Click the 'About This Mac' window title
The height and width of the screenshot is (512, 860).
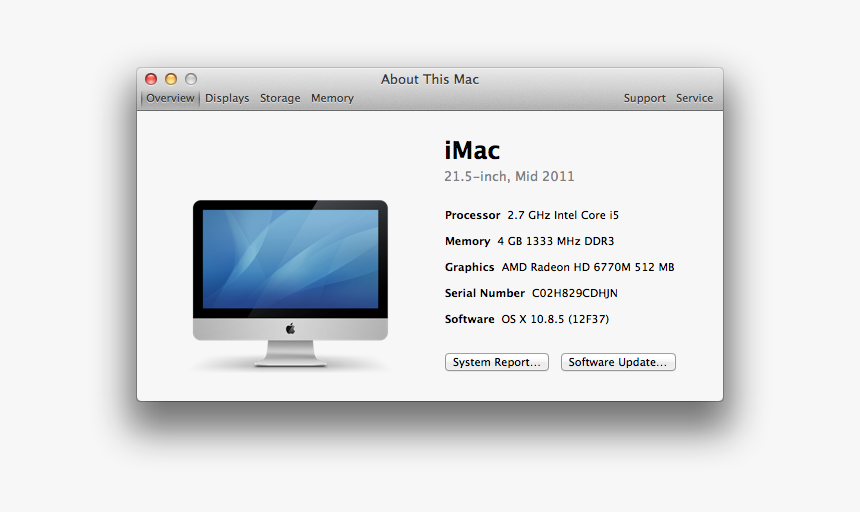tap(430, 79)
